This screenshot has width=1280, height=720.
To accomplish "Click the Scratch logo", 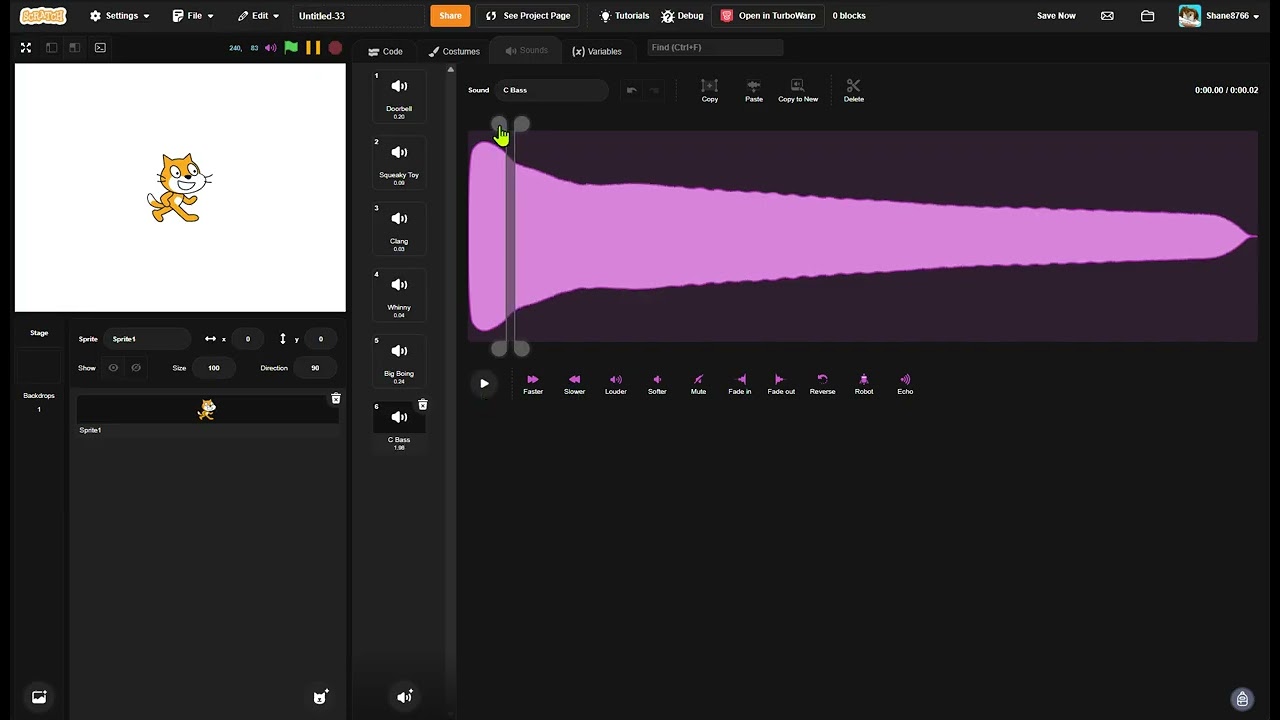I will point(43,16).
